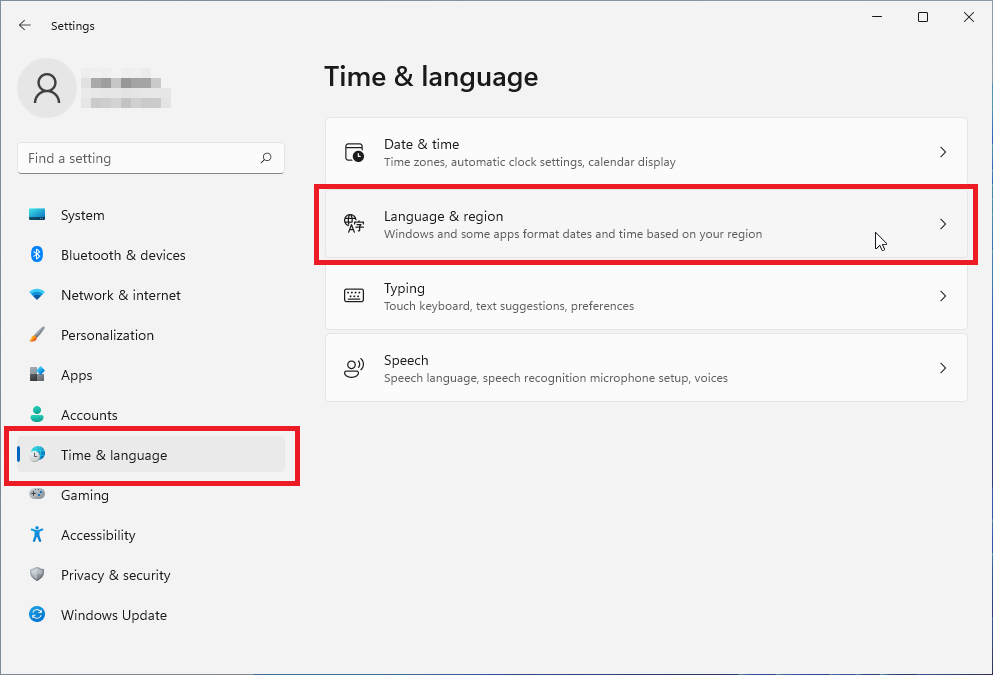Select Time & language in sidebar
Screen dimensions: 993x675
[151, 454]
